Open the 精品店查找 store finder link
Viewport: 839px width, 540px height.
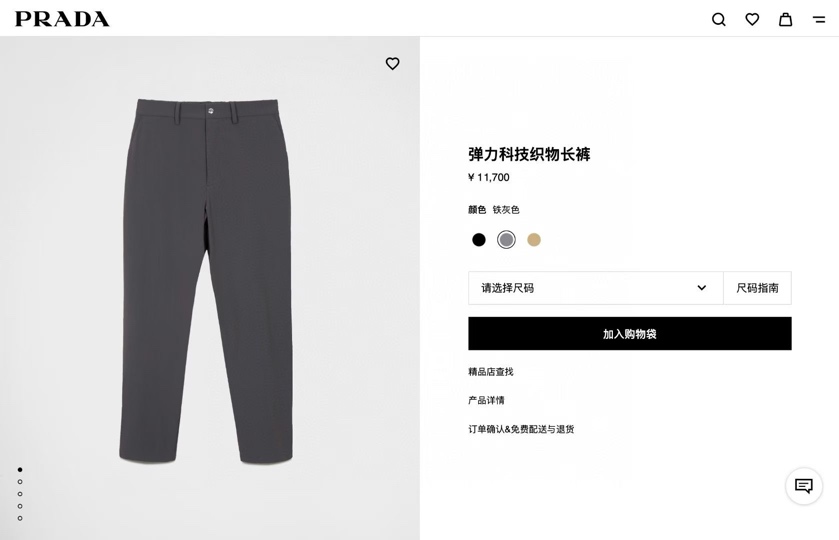[x=491, y=371]
